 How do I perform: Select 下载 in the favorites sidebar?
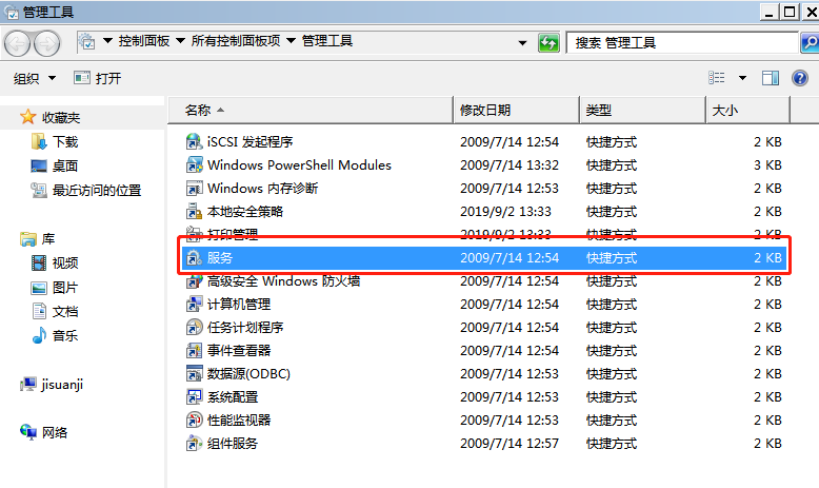point(65,142)
